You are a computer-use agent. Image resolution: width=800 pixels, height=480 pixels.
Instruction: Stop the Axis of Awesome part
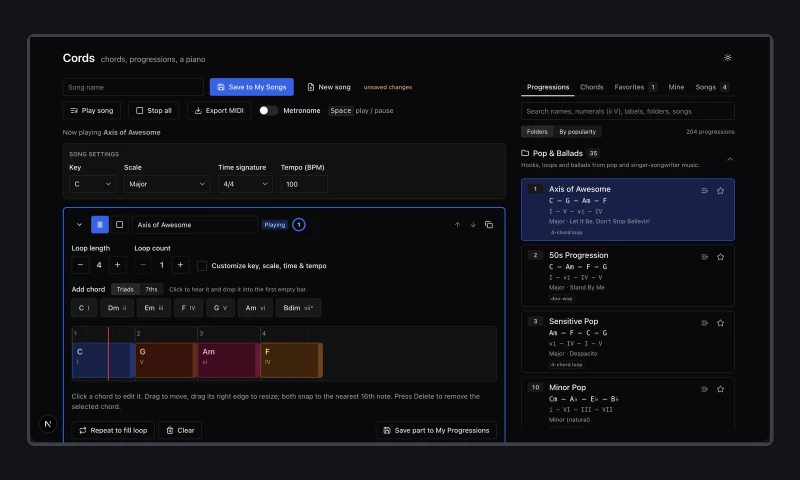[119, 224]
